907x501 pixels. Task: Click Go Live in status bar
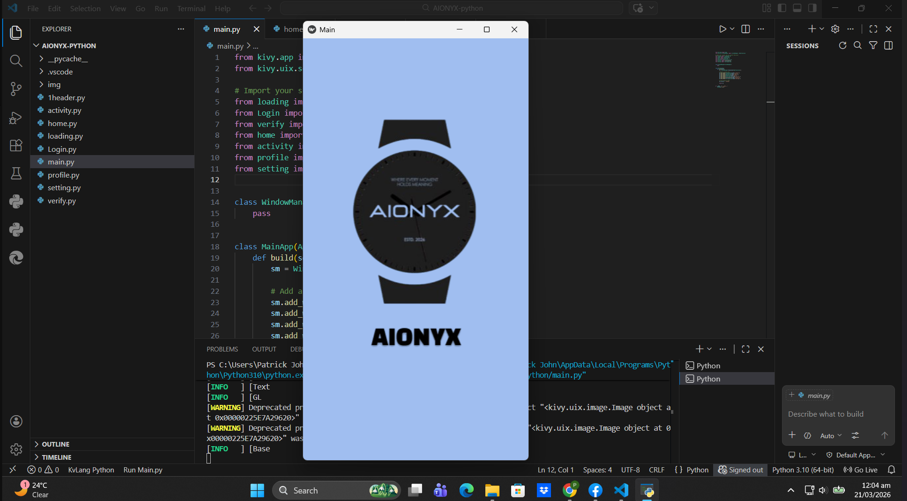pos(860,470)
